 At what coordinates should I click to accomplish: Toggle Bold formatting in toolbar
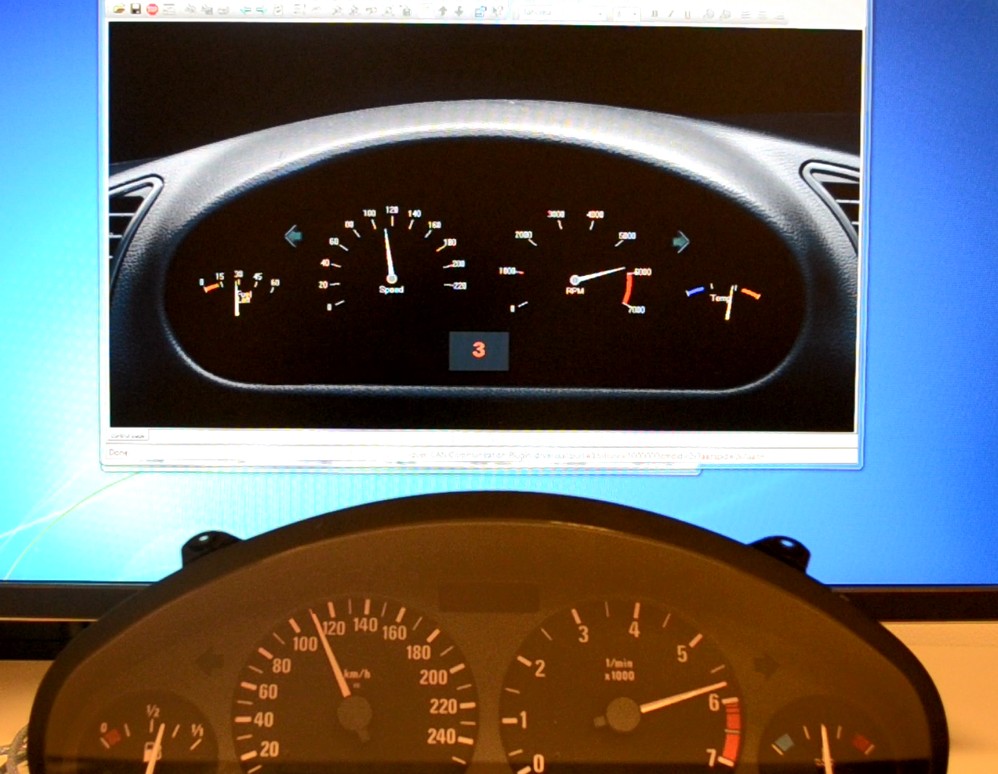click(x=654, y=13)
